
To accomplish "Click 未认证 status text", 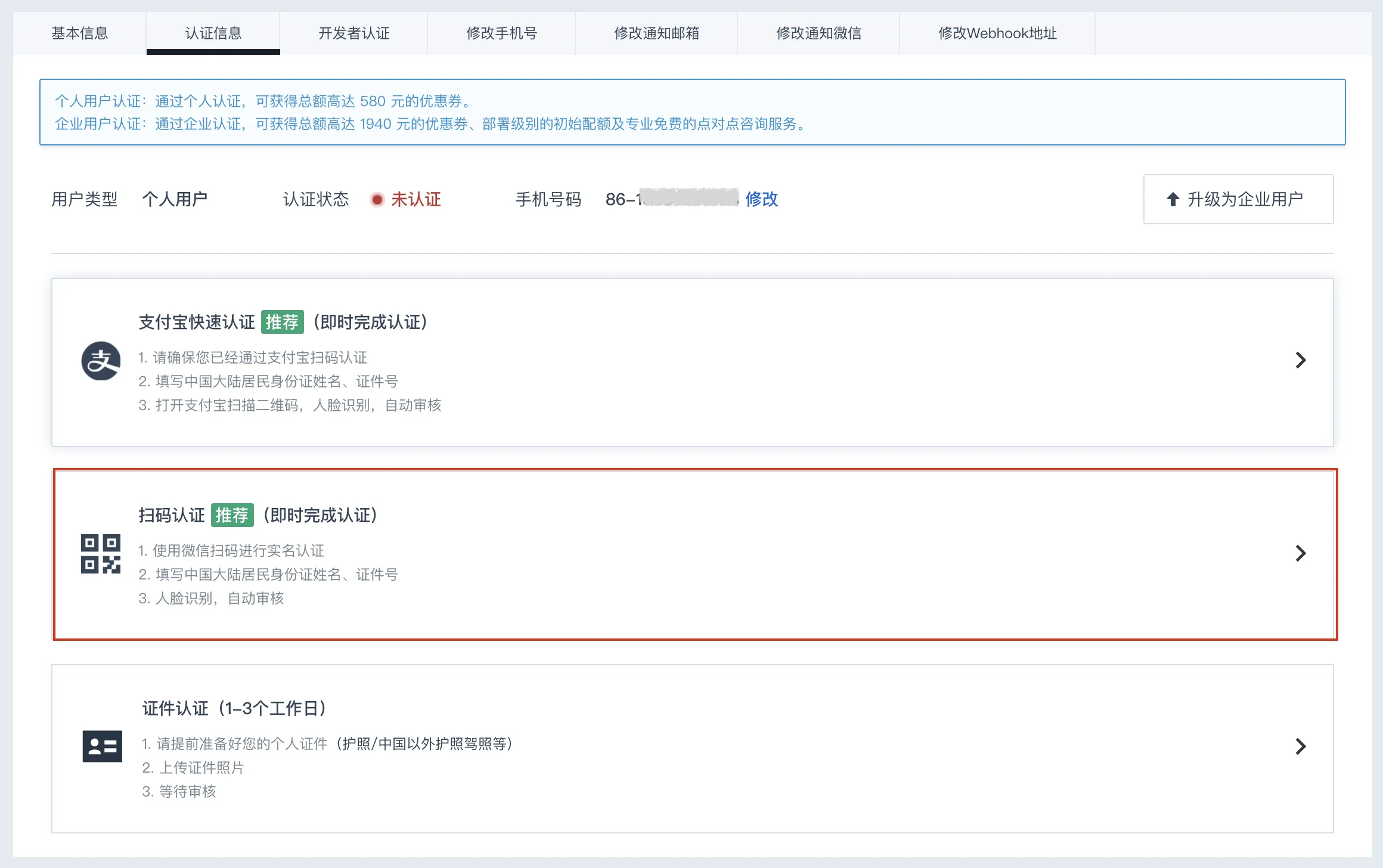I will [x=416, y=200].
